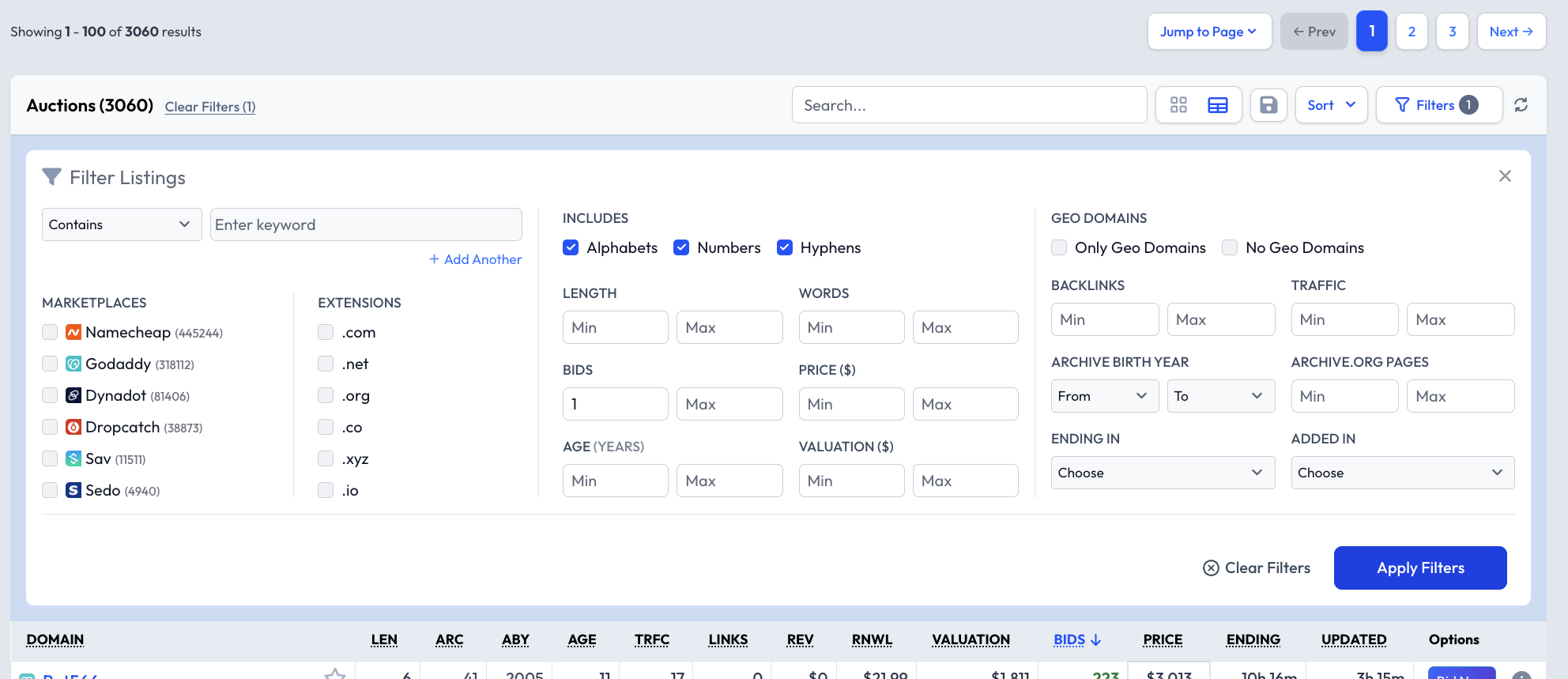Viewport: 1568px width, 679px height.
Task: Focus the Bids minimum field
Action: click(x=616, y=404)
